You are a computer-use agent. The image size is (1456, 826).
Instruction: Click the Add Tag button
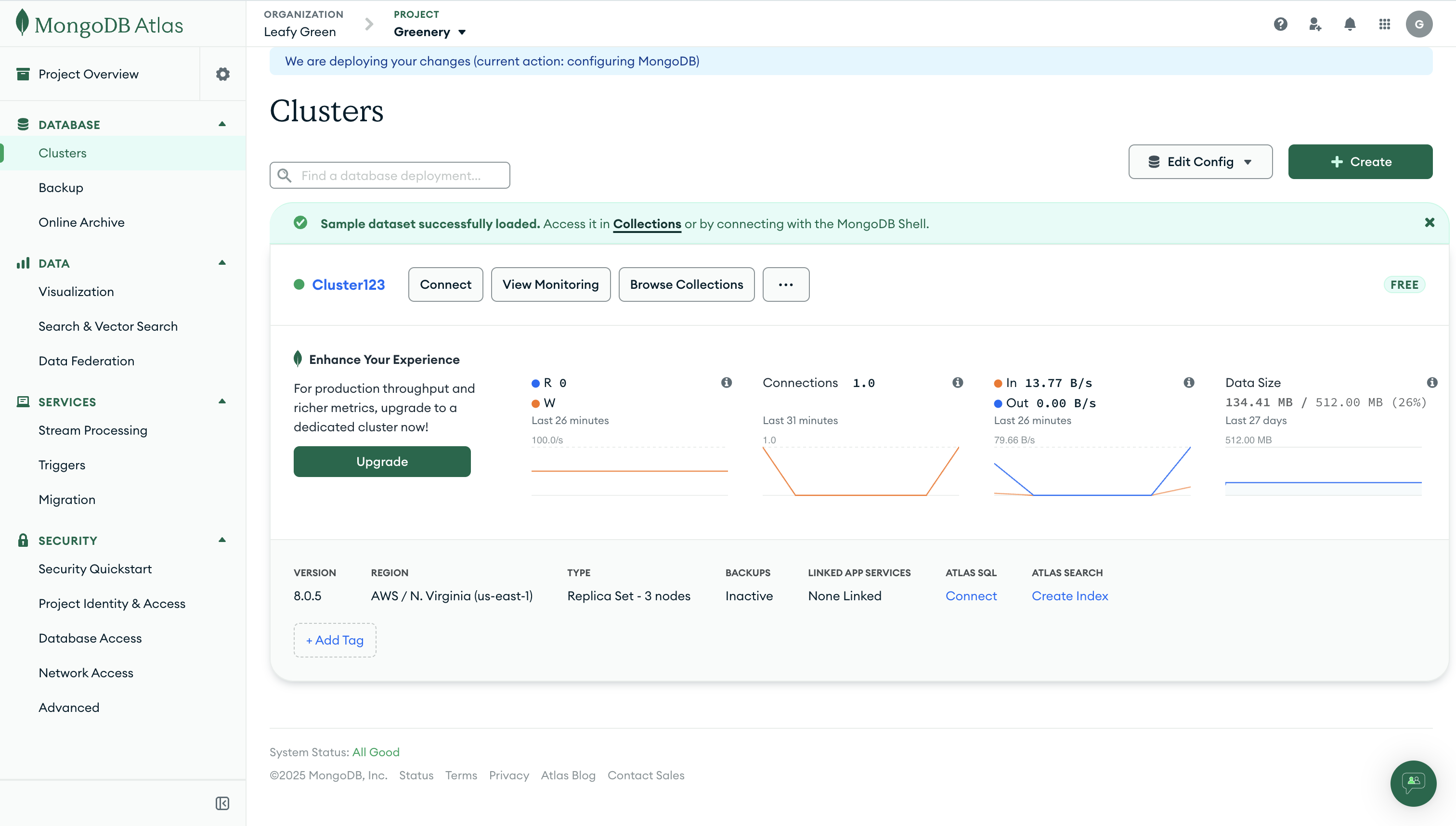click(x=335, y=640)
